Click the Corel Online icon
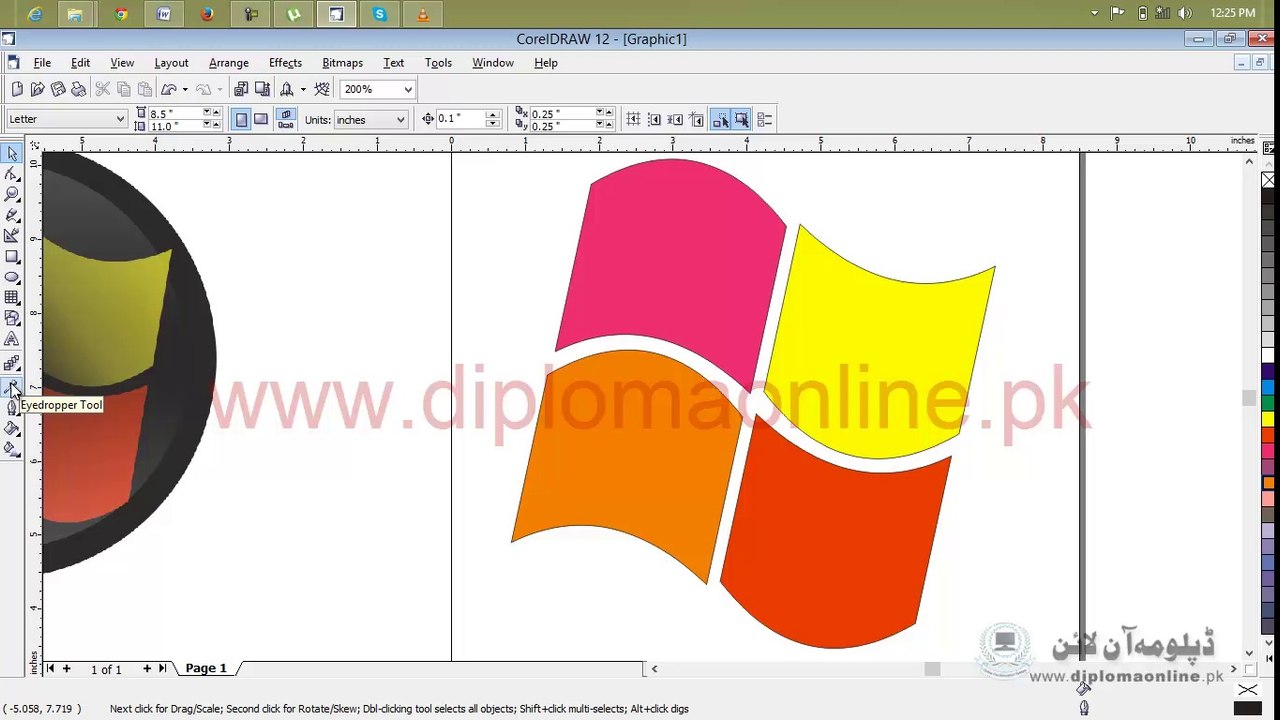Screen dimensions: 1280x720 pyautogui.click(x=322, y=90)
